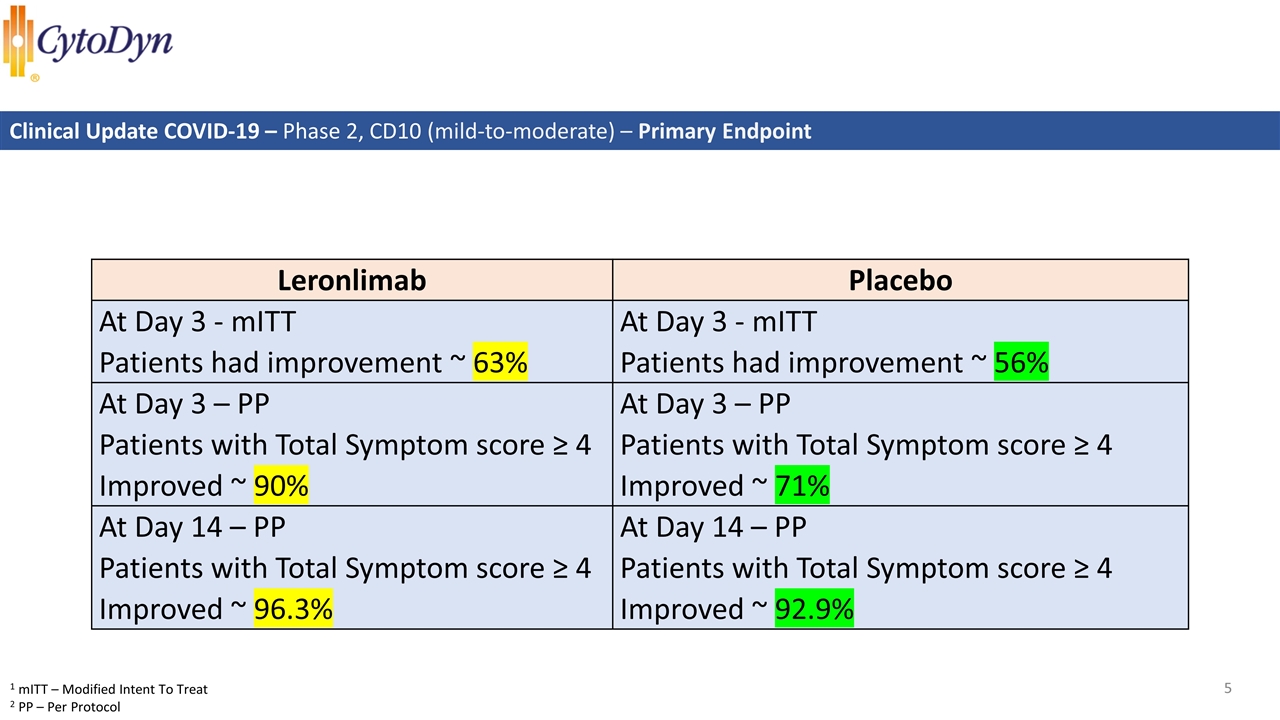Click the orange CytoDyn logo emblem

(x=18, y=40)
